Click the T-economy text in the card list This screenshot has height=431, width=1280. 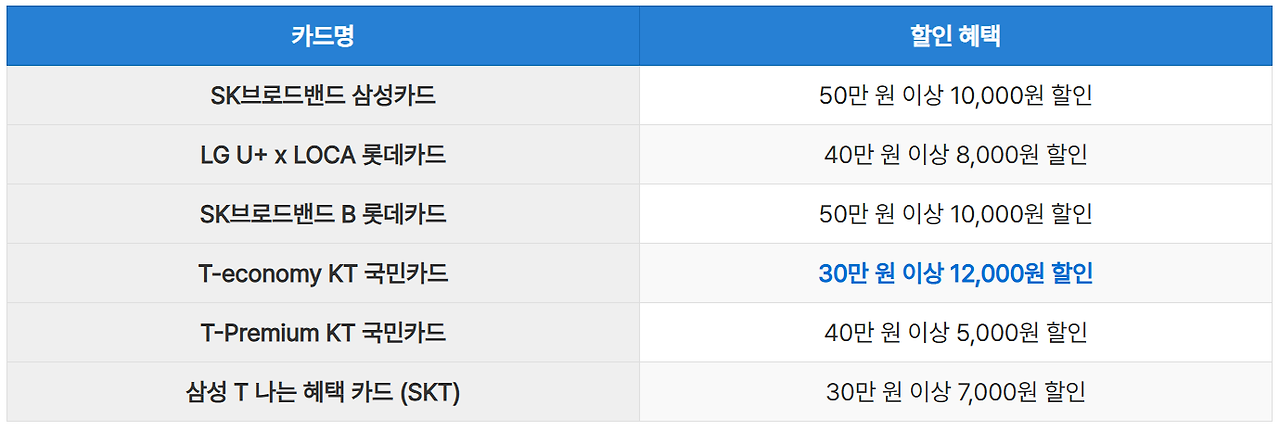[260, 274]
